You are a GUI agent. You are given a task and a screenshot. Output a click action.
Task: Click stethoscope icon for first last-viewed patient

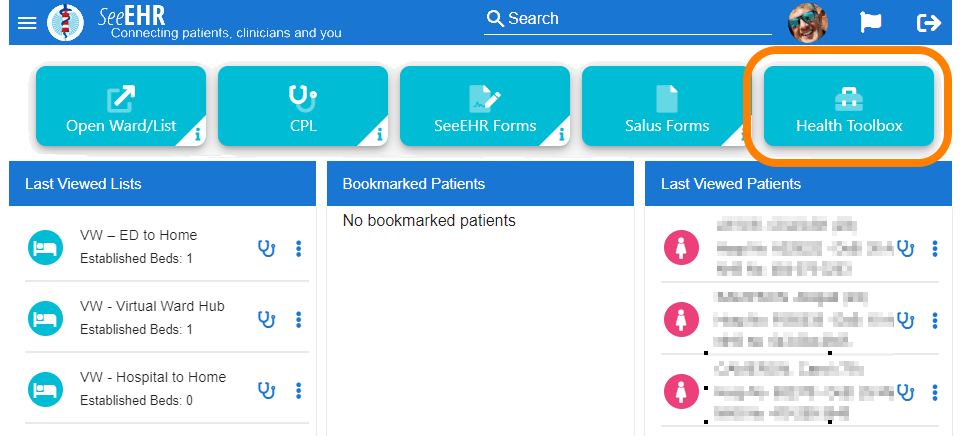[x=906, y=248]
